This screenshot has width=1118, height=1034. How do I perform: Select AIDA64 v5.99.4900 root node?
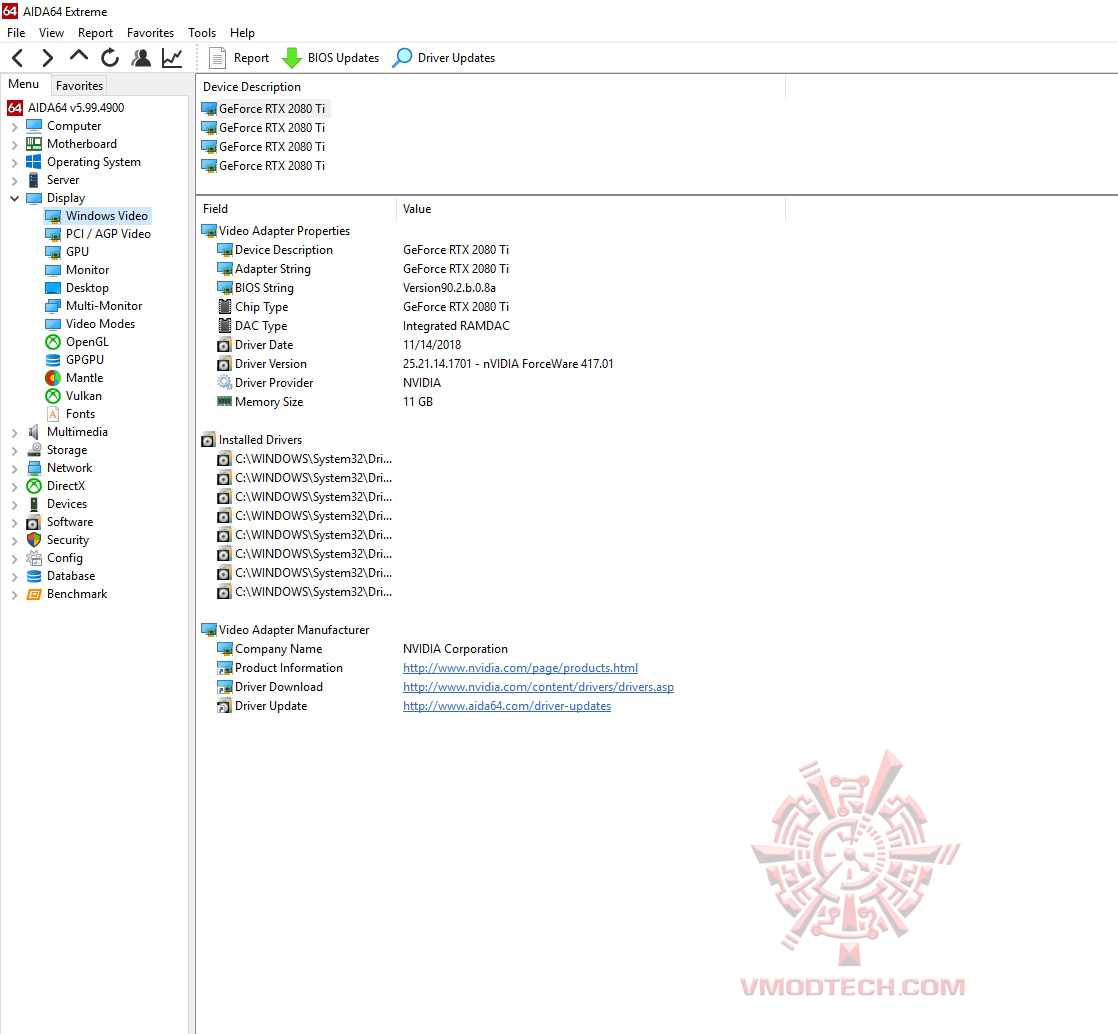[66, 108]
